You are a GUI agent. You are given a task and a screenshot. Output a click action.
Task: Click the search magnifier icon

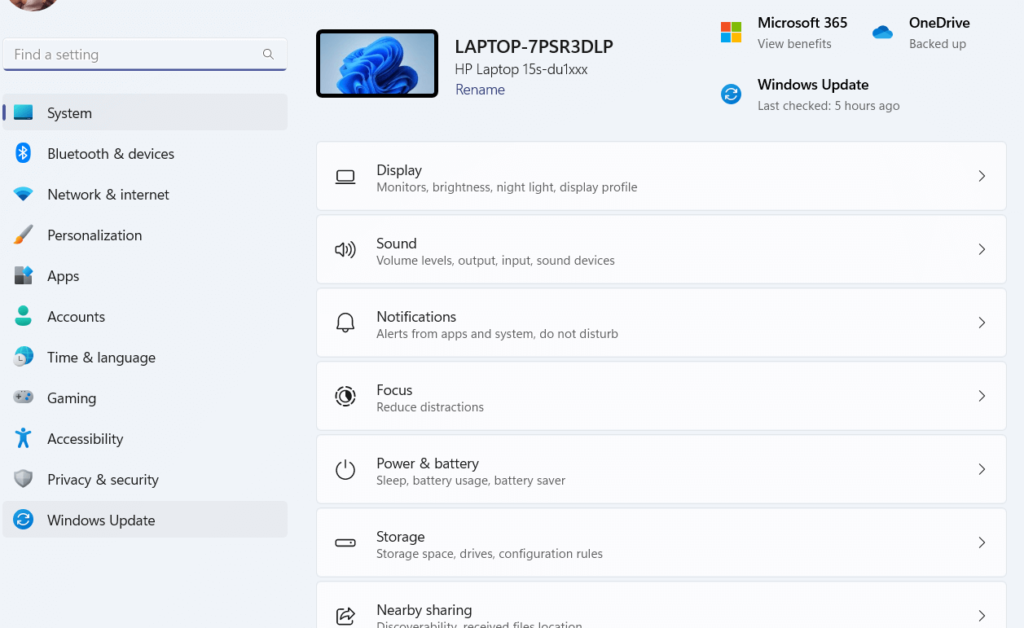click(x=268, y=54)
